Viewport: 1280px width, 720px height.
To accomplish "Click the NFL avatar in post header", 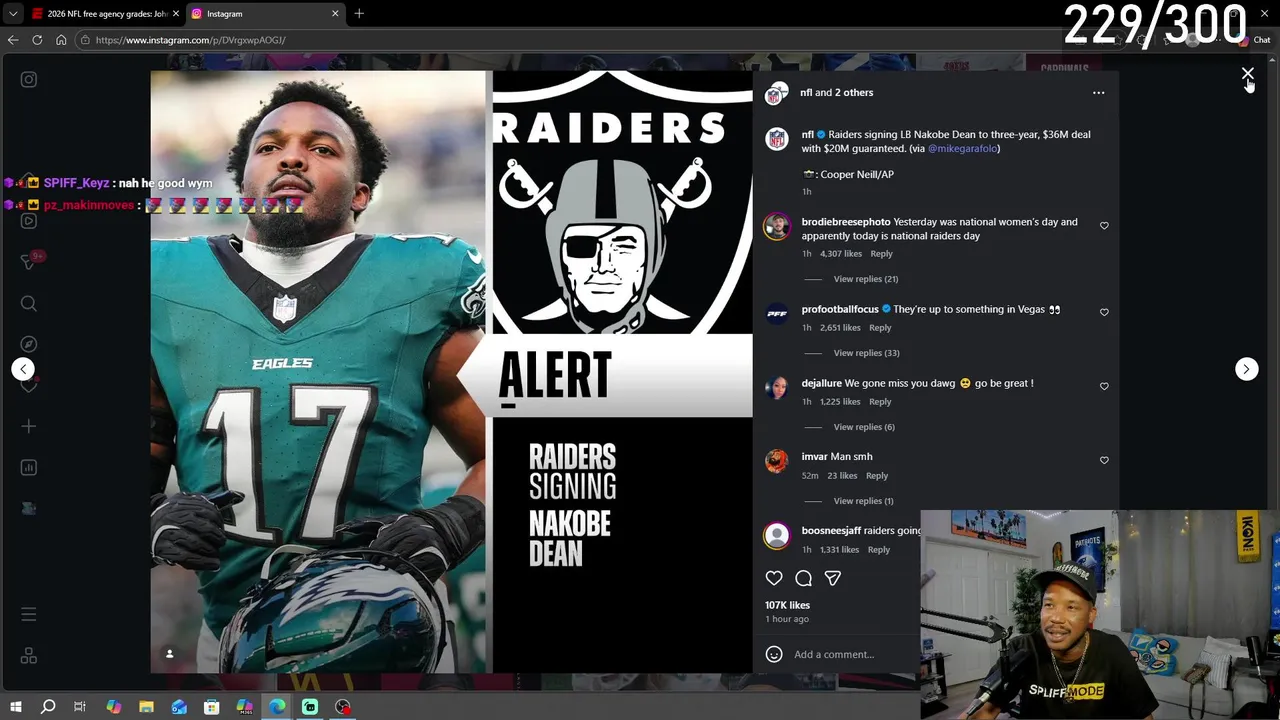I will [x=776, y=94].
